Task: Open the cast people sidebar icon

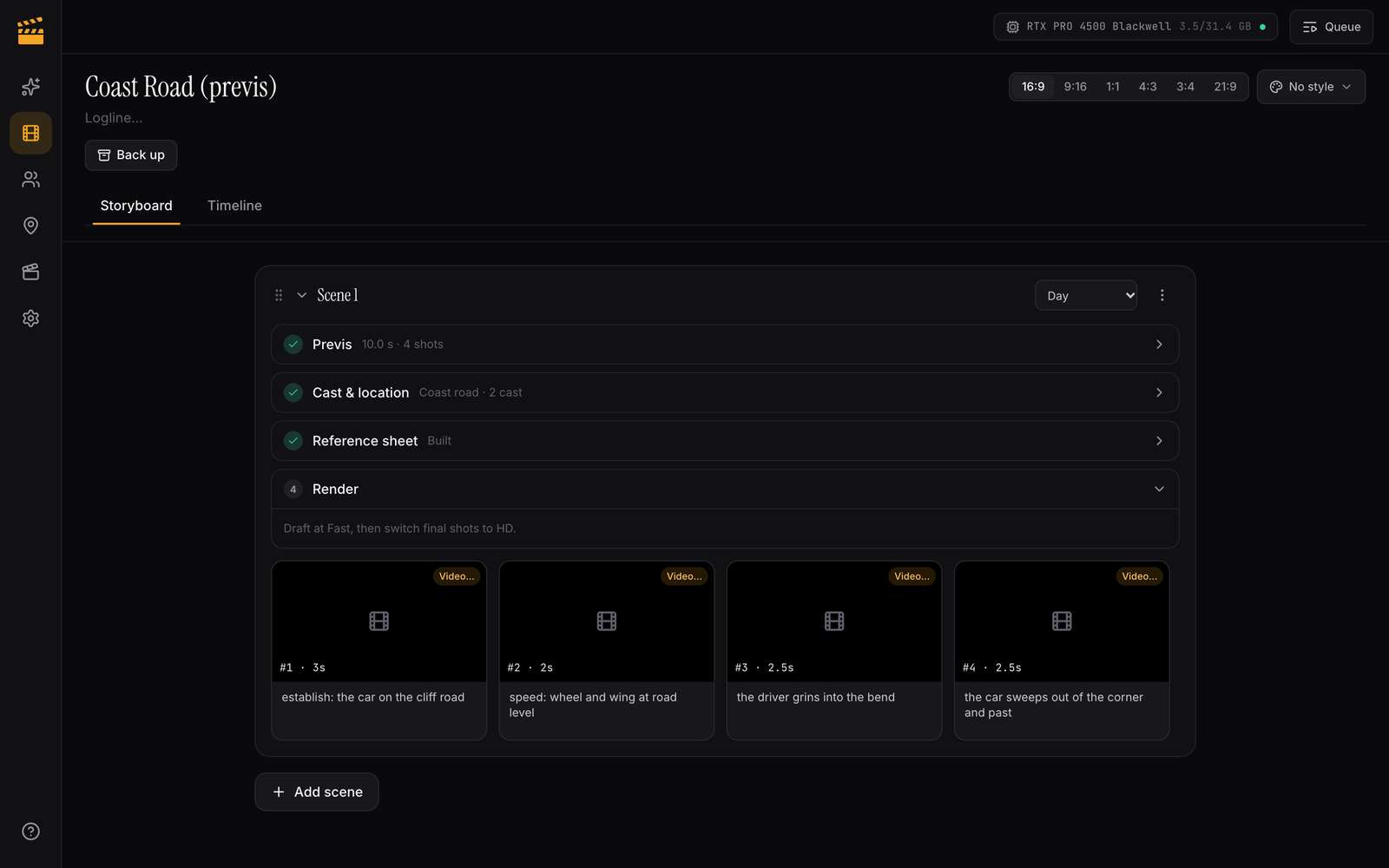Action: click(x=30, y=180)
